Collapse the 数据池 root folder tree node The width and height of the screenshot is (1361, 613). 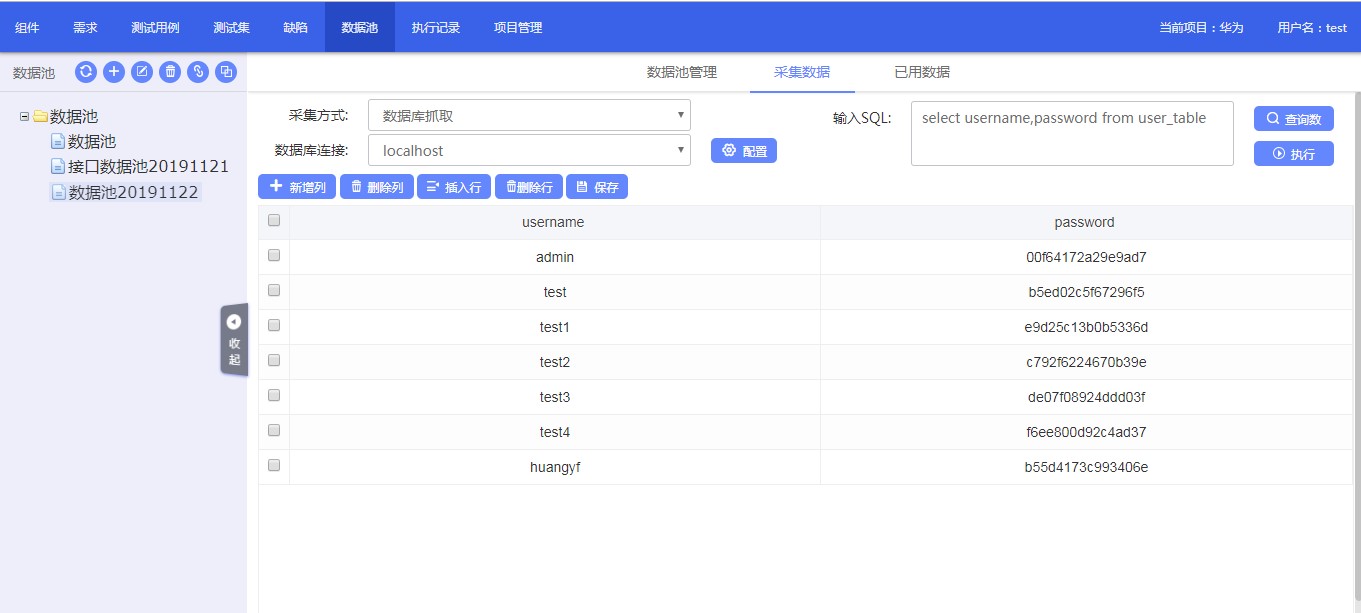24,117
